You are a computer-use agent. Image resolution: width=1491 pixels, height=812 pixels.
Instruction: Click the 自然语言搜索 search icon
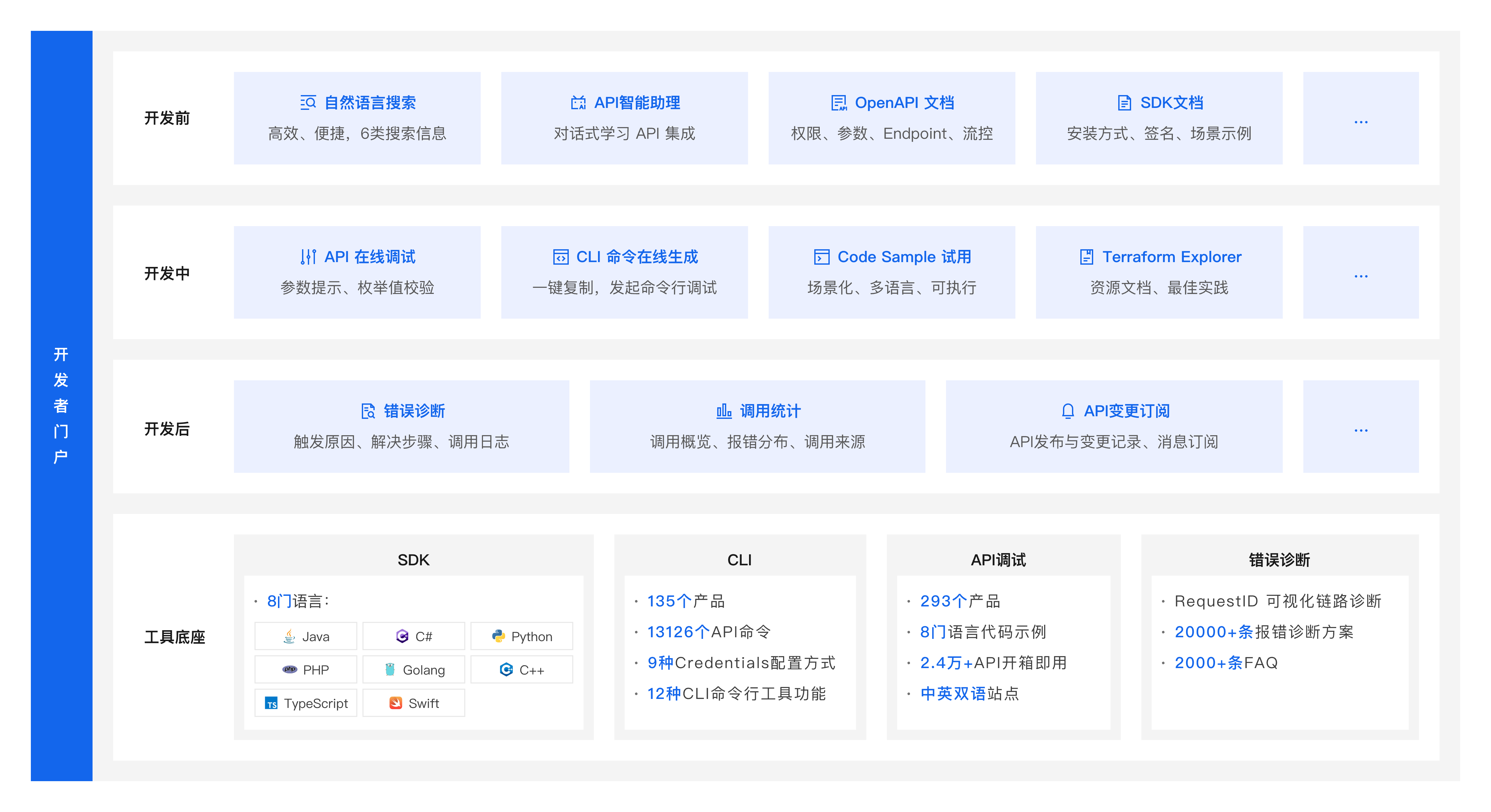click(x=308, y=102)
